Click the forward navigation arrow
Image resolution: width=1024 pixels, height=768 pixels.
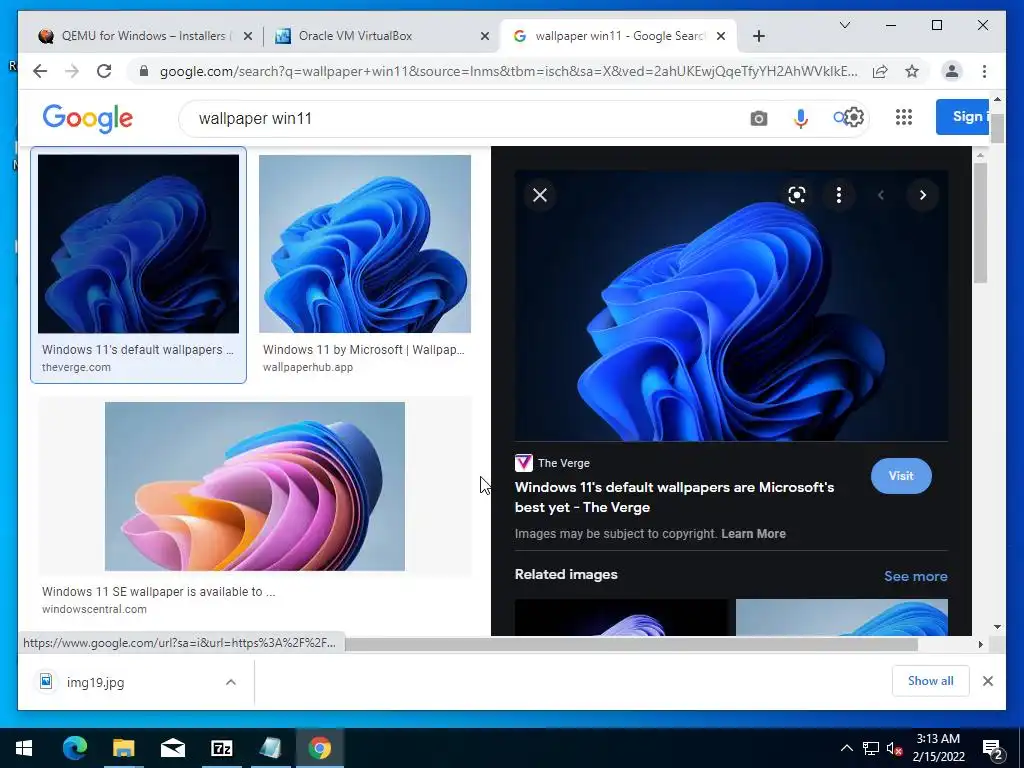click(72, 71)
